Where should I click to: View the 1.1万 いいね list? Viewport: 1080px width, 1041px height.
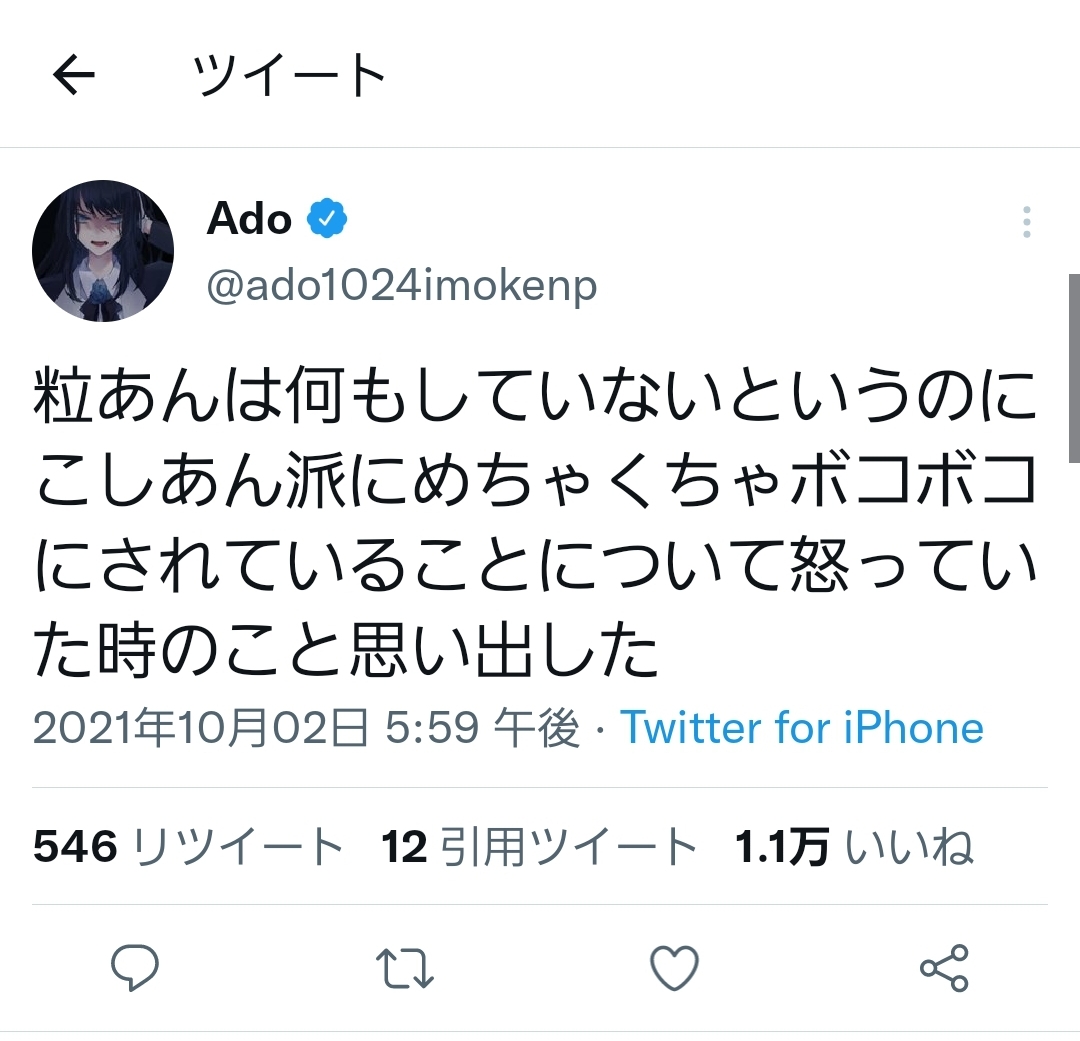coord(854,846)
